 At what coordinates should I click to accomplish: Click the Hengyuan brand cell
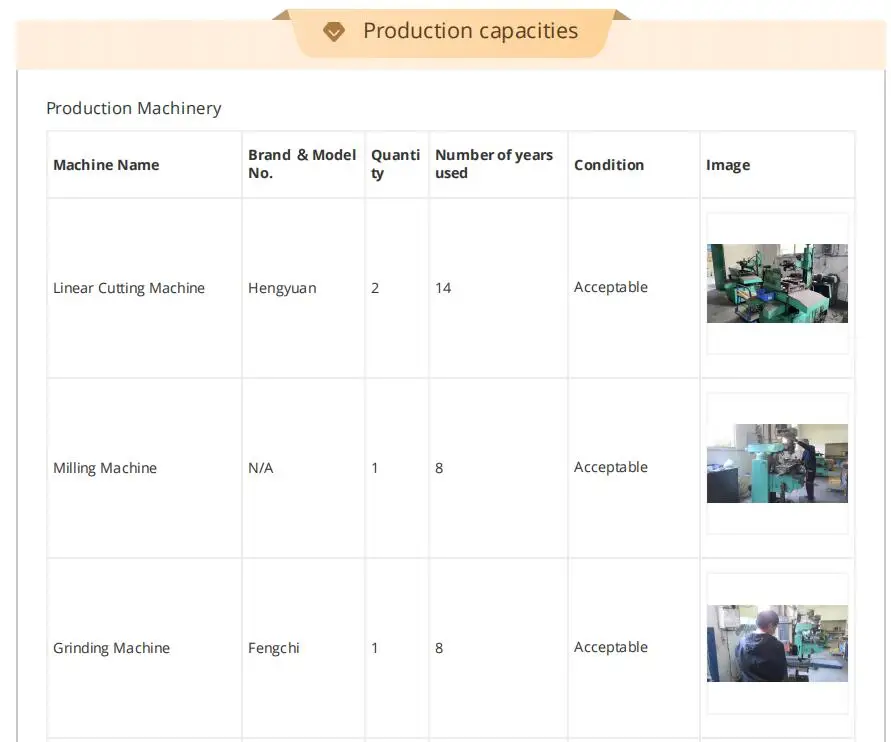(x=282, y=288)
